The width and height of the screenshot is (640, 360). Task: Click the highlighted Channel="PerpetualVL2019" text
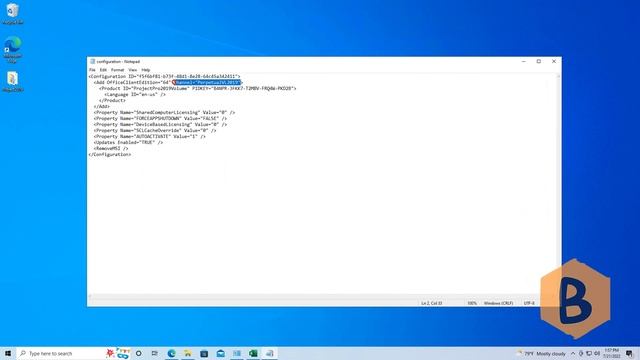[x=208, y=82]
